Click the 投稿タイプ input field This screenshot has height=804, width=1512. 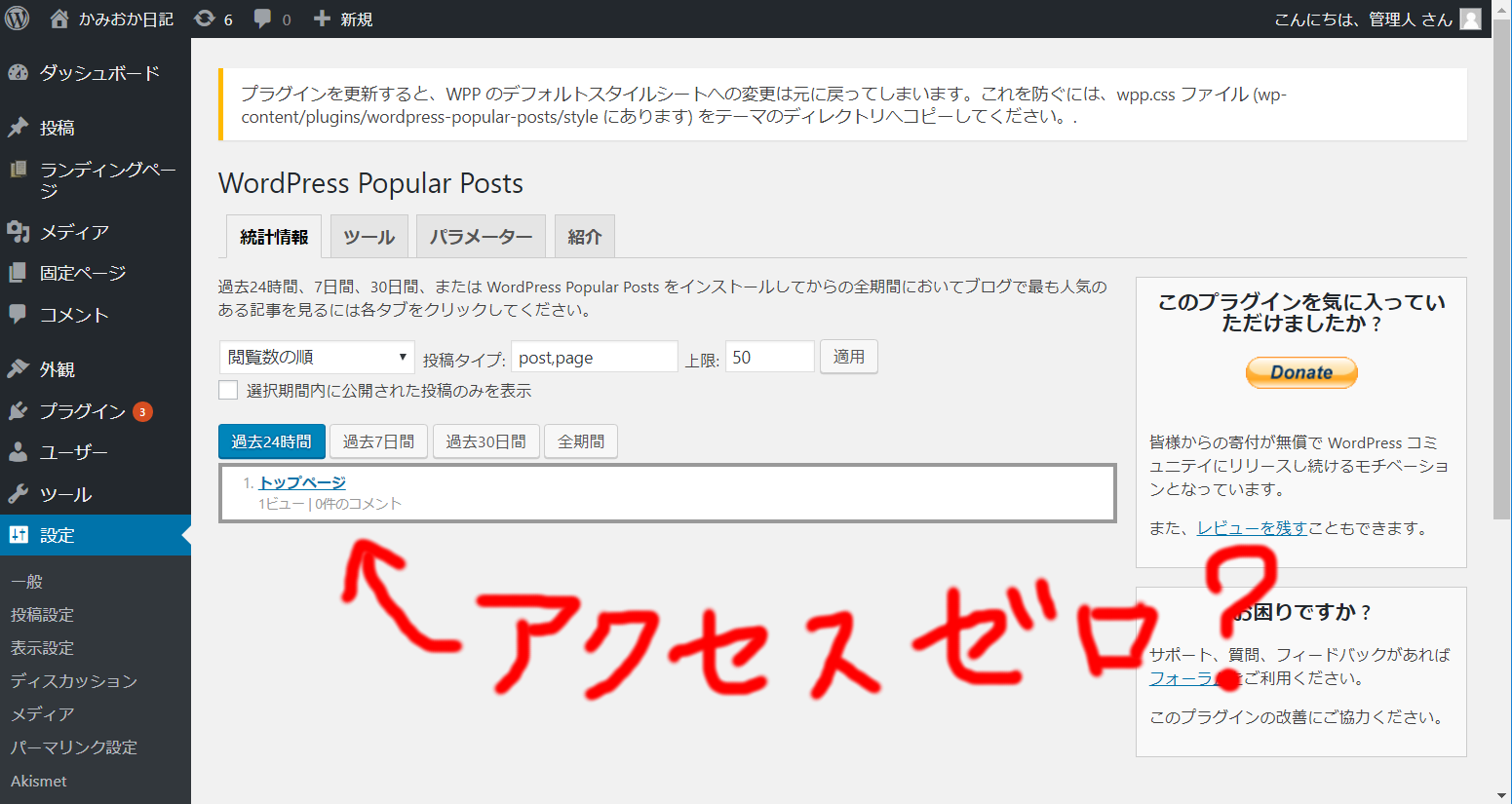pyautogui.click(x=595, y=357)
